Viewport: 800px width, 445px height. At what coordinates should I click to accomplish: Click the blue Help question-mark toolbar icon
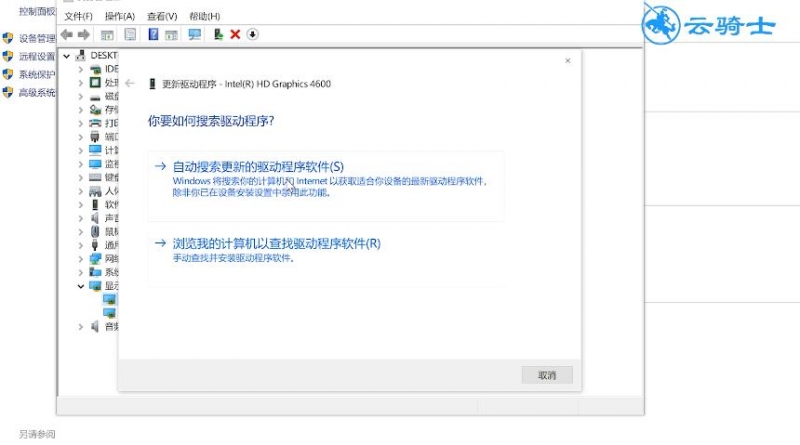(153, 34)
